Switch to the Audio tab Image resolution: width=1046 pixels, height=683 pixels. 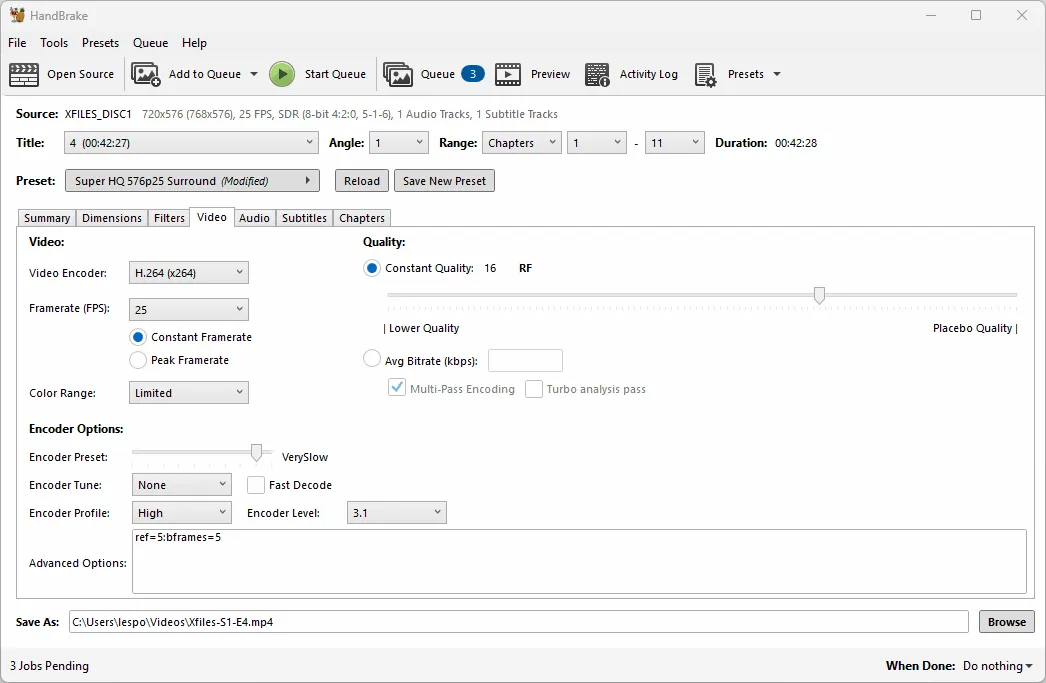(x=254, y=218)
